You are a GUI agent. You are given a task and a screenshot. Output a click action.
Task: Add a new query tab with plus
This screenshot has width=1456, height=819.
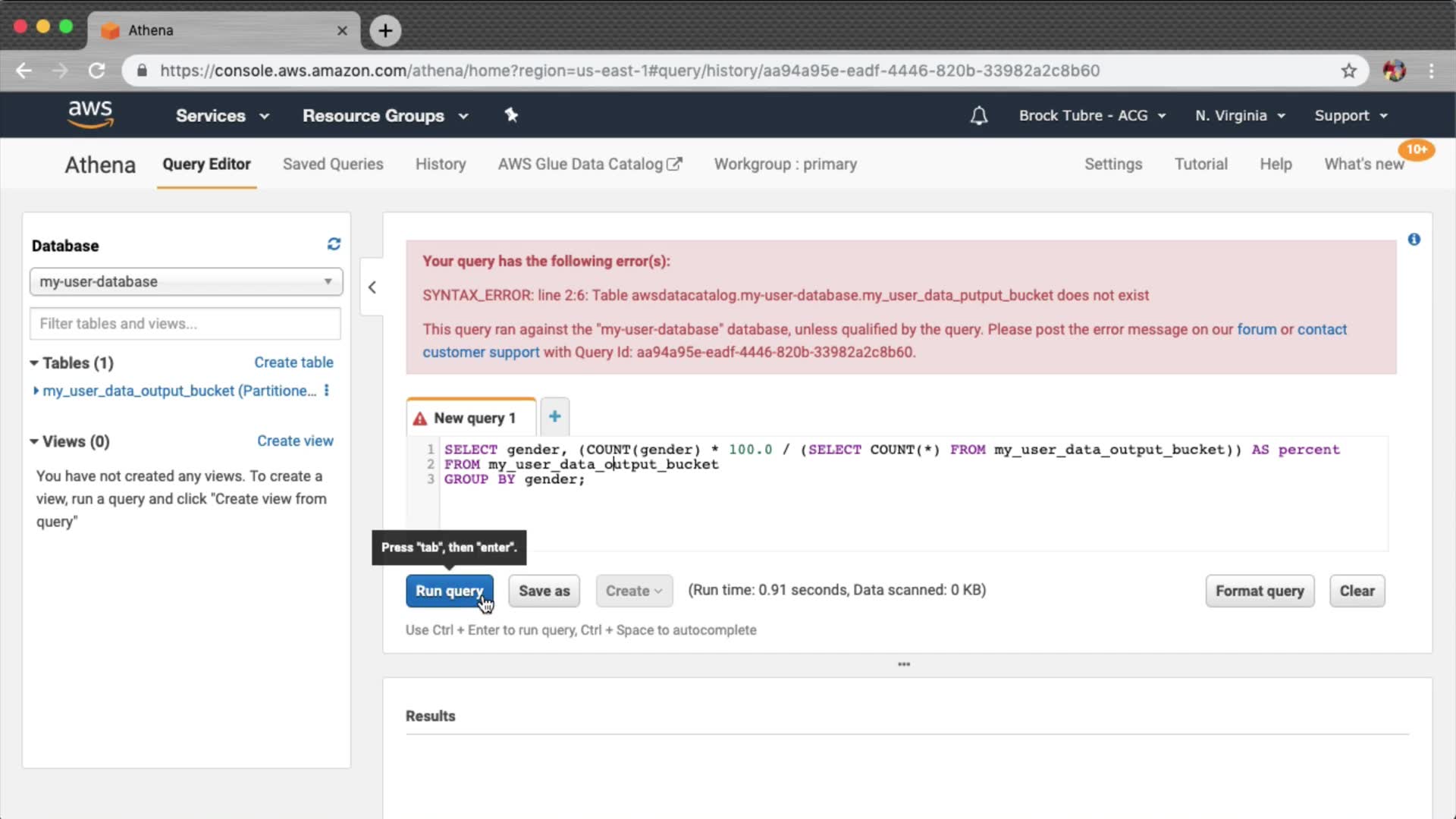point(554,416)
